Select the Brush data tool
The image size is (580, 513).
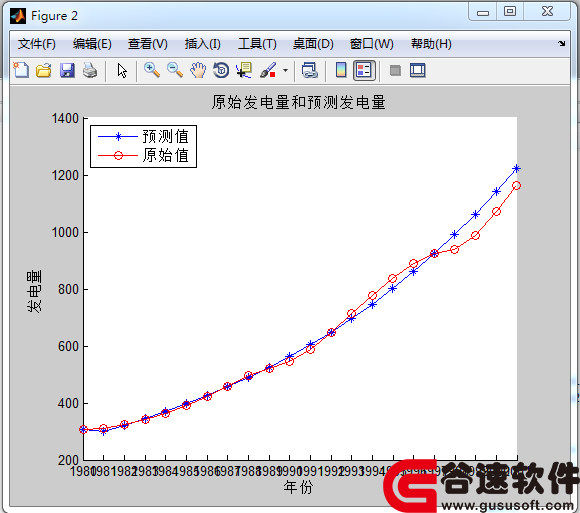(268, 70)
